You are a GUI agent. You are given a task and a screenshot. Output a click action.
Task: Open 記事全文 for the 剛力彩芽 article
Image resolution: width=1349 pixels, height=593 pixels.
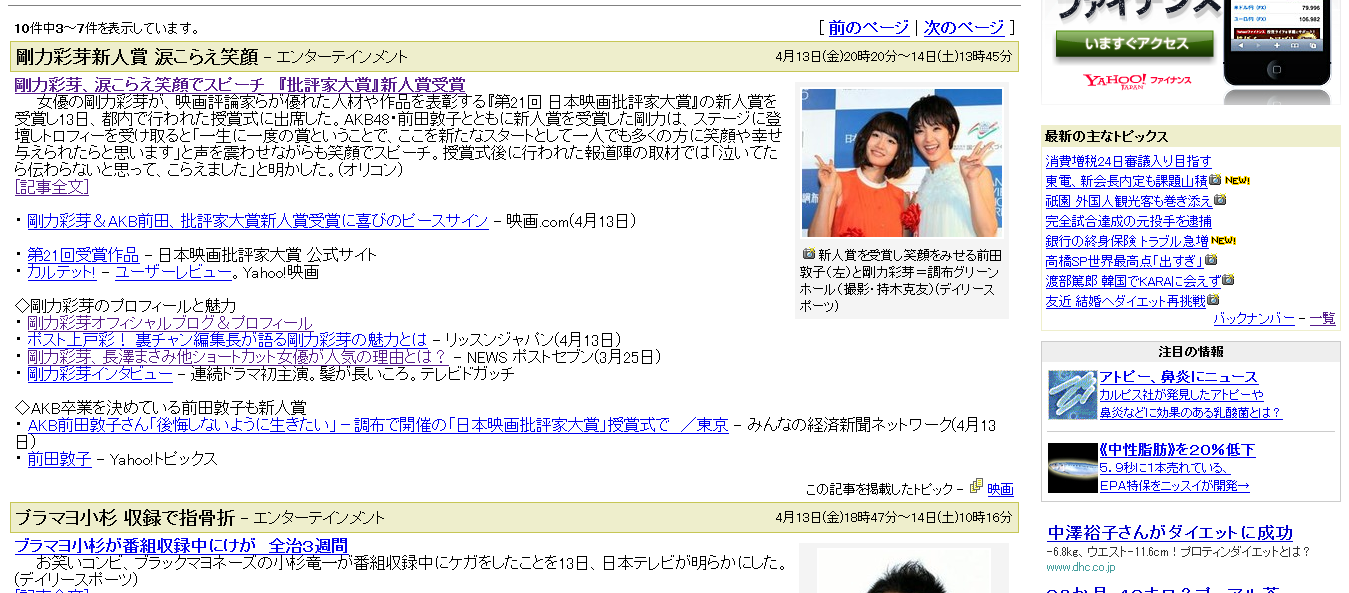52,186
